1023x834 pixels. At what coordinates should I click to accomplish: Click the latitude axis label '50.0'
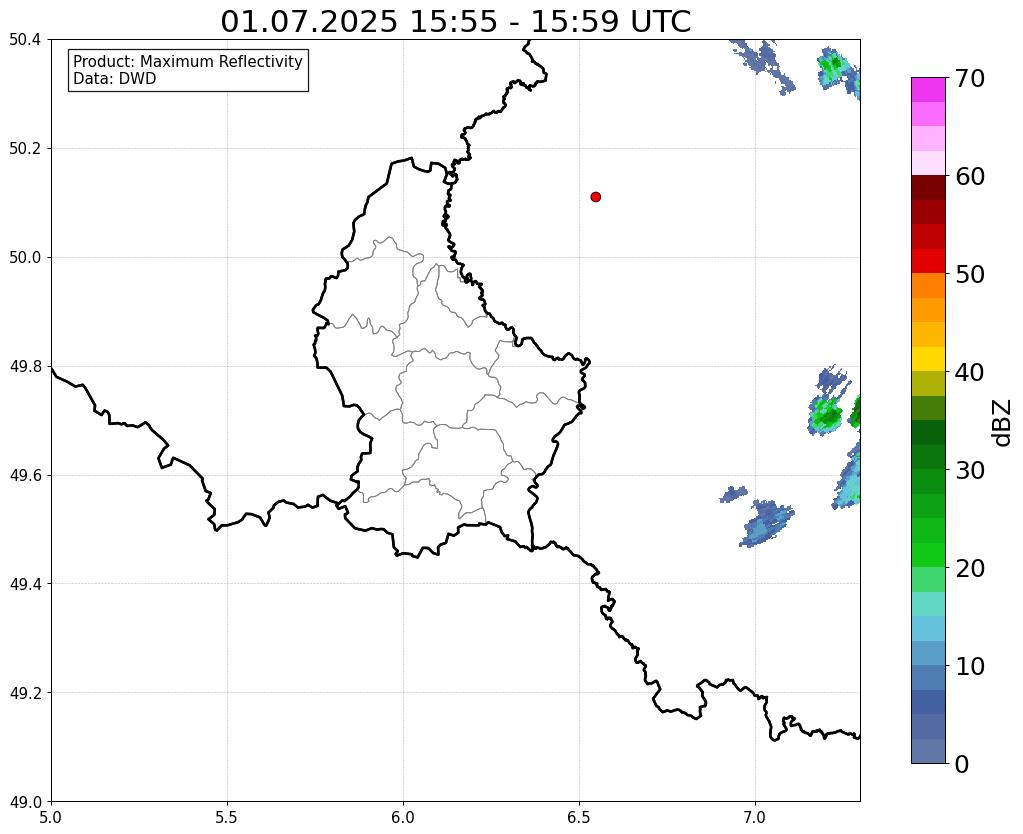pyautogui.click(x=25, y=258)
